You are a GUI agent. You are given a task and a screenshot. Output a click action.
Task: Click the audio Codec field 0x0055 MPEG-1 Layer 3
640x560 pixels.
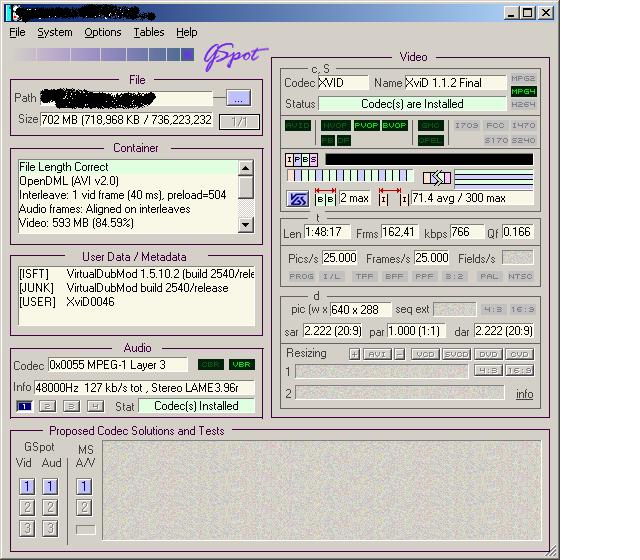coord(118,364)
